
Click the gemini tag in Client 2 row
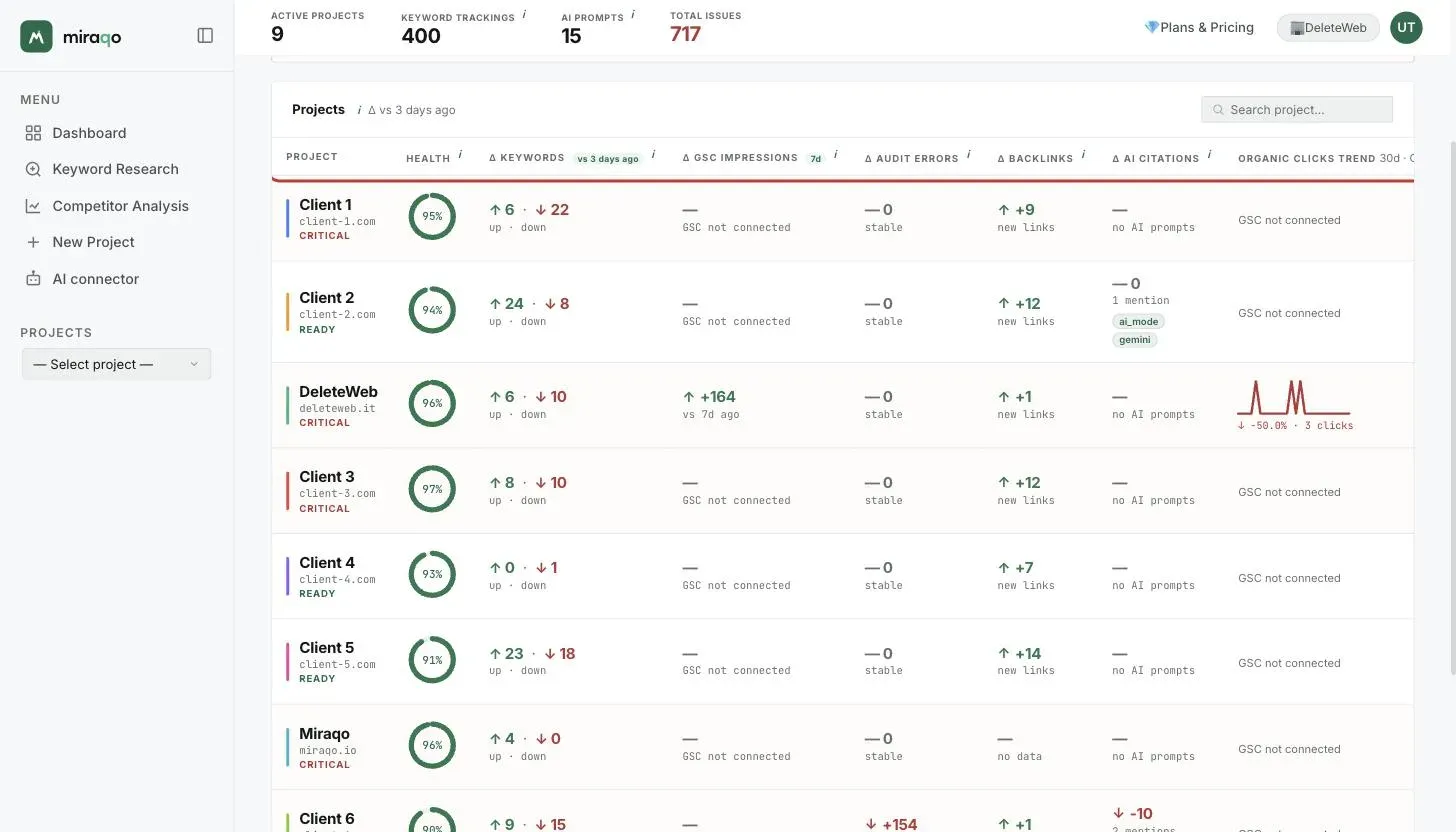click(1134, 340)
